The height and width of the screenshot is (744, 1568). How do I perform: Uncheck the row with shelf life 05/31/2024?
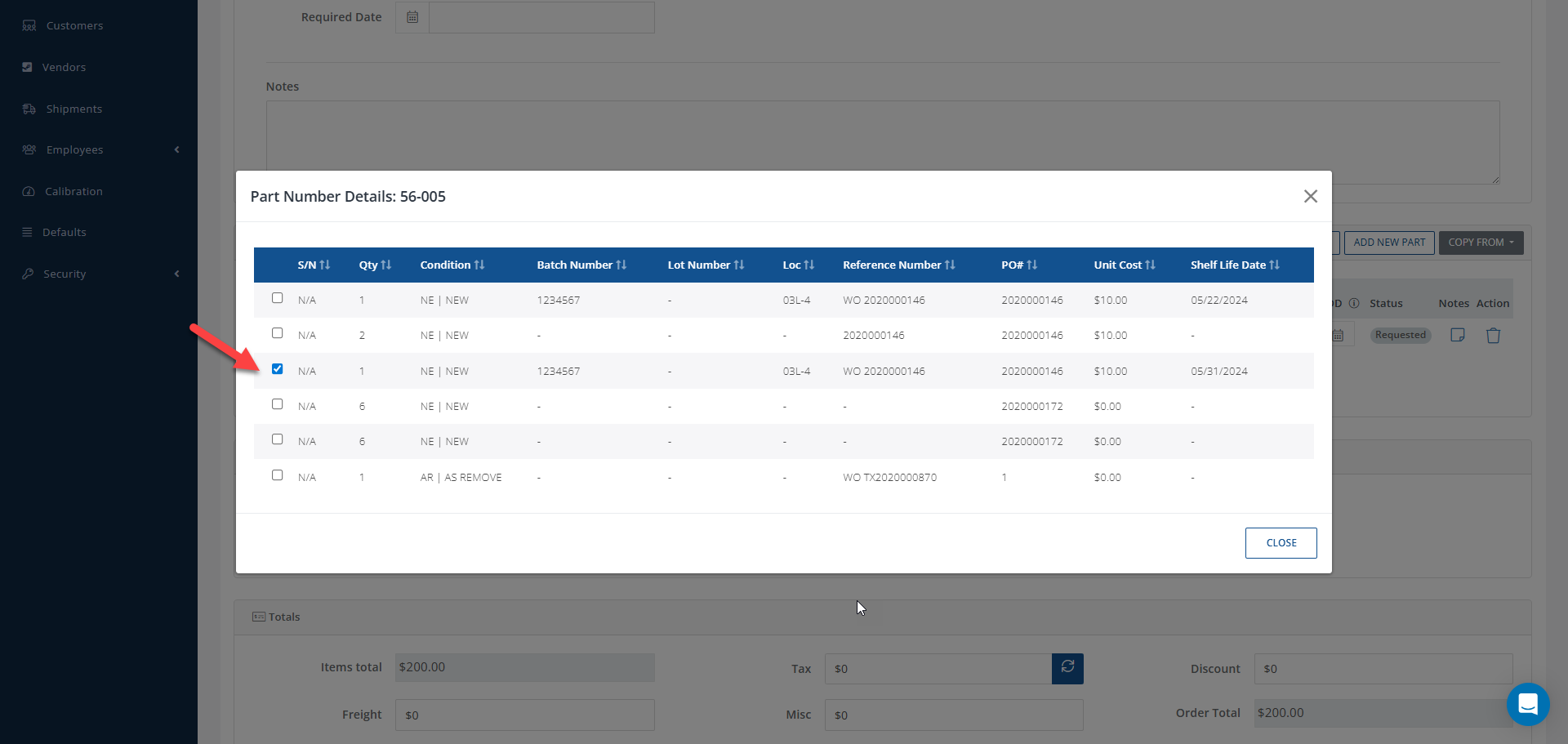pos(278,369)
